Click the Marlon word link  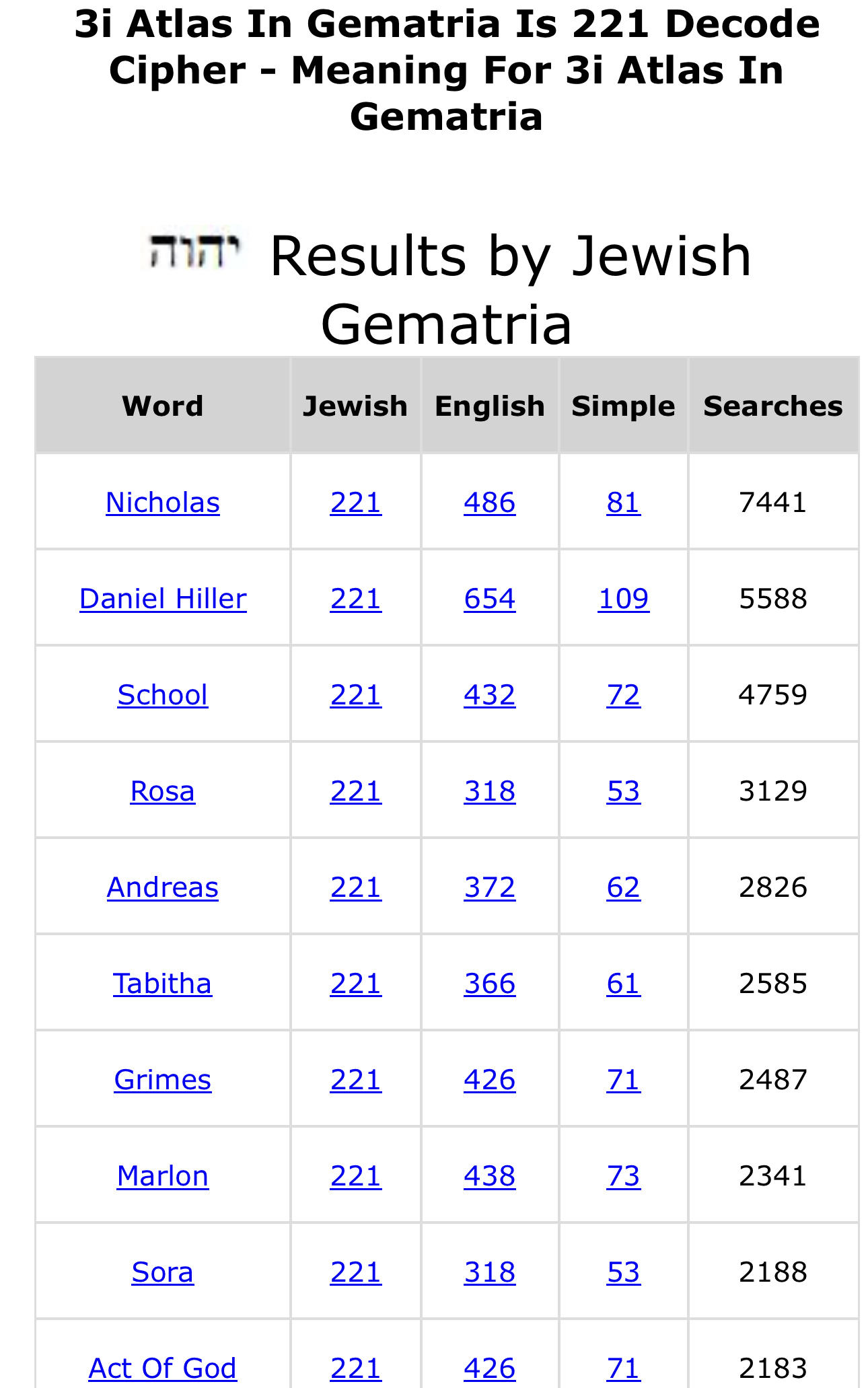pyautogui.click(x=163, y=1176)
